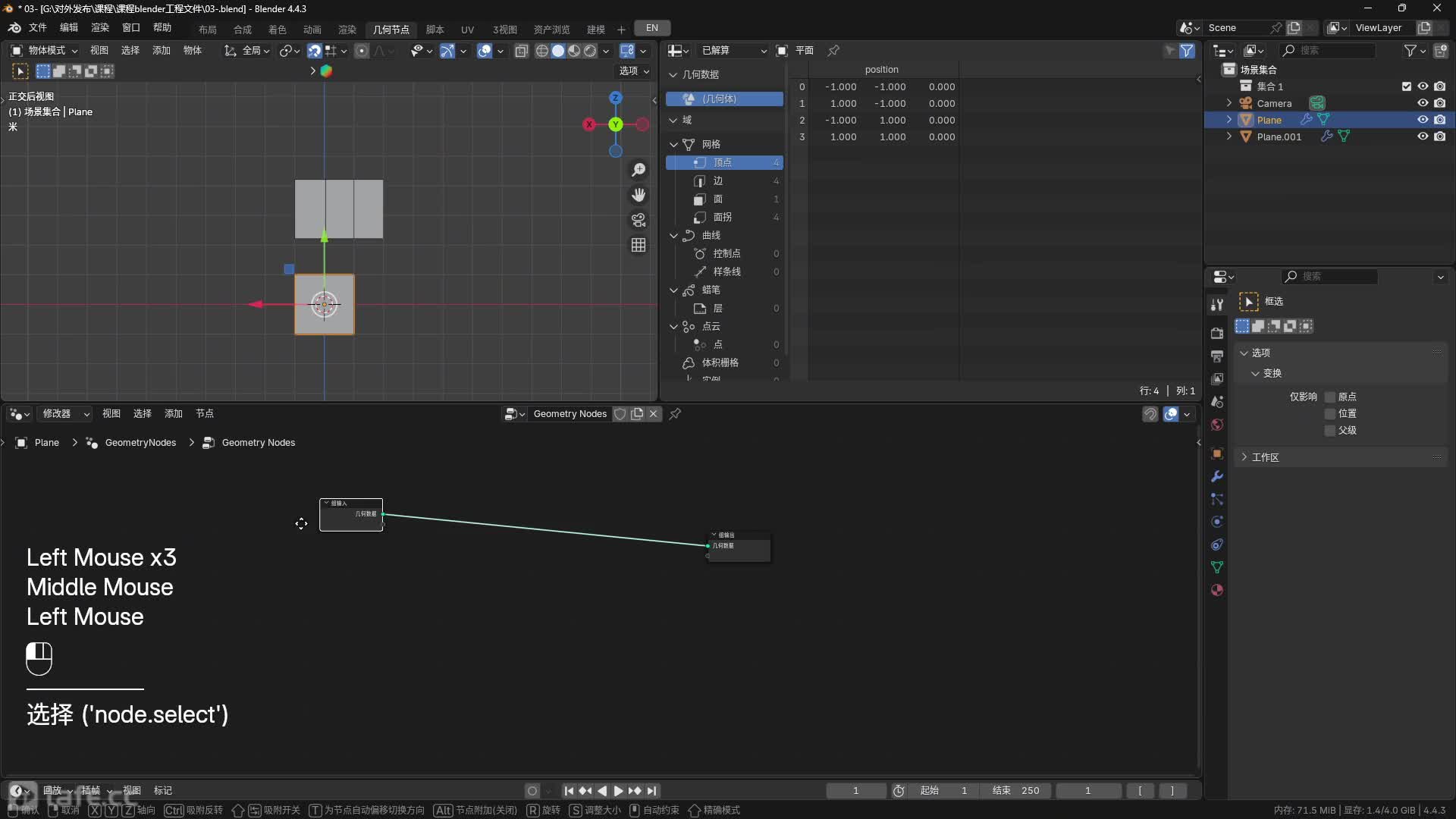Viewport: 1456px width, 819px height.
Task: Expand the 工作区 panel
Action: click(x=1264, y=457)
